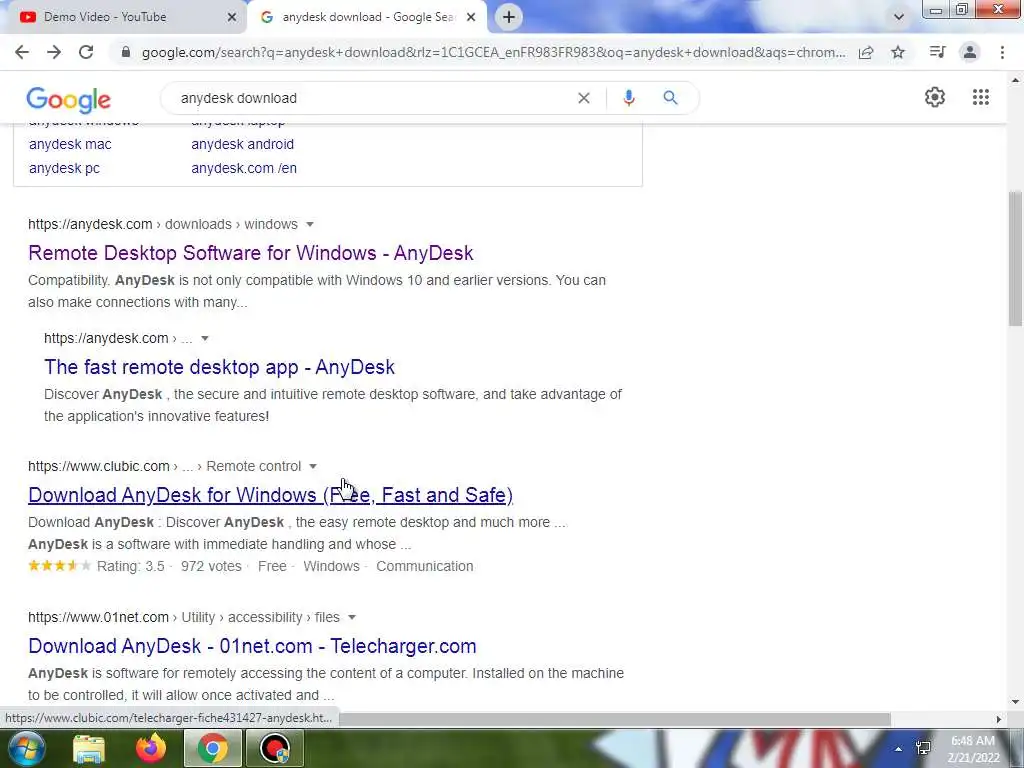Open Google settings gear
The image size is (1024, 768).
tap(935, 97)
